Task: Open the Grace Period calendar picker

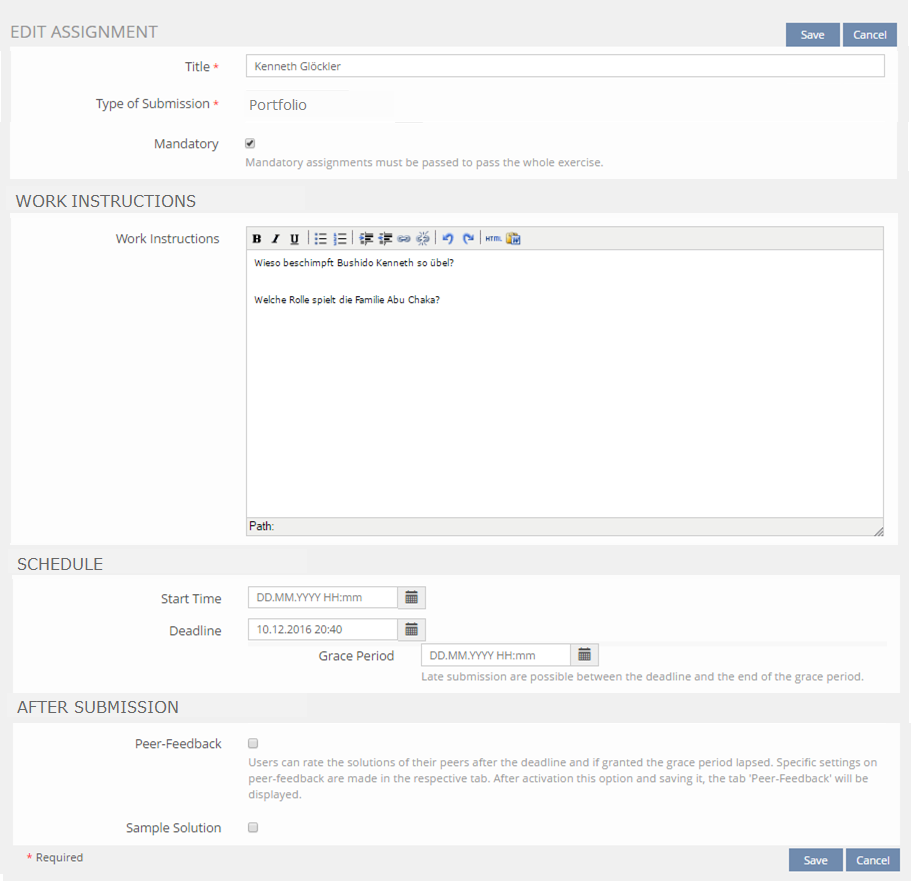Action: pos(584,655)
